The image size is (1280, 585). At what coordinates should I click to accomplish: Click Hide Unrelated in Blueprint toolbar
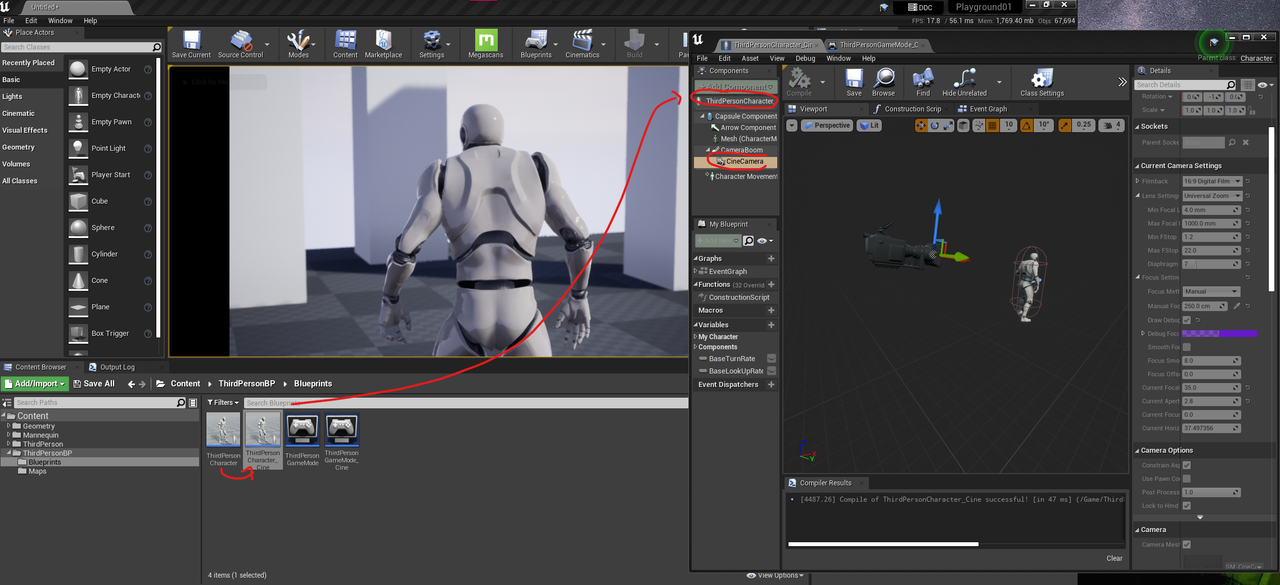pyautogui.click(x=964, y=82)
